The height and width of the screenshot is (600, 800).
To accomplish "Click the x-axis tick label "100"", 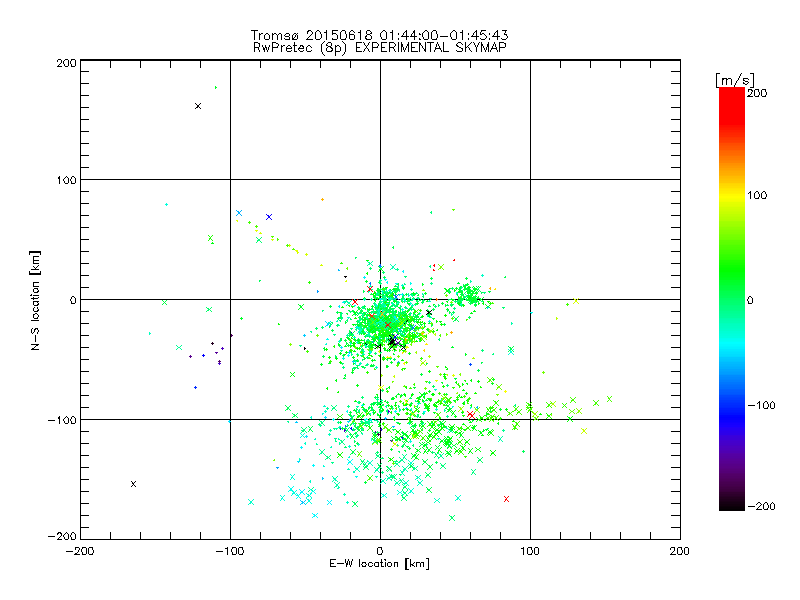I will (530, 551).
